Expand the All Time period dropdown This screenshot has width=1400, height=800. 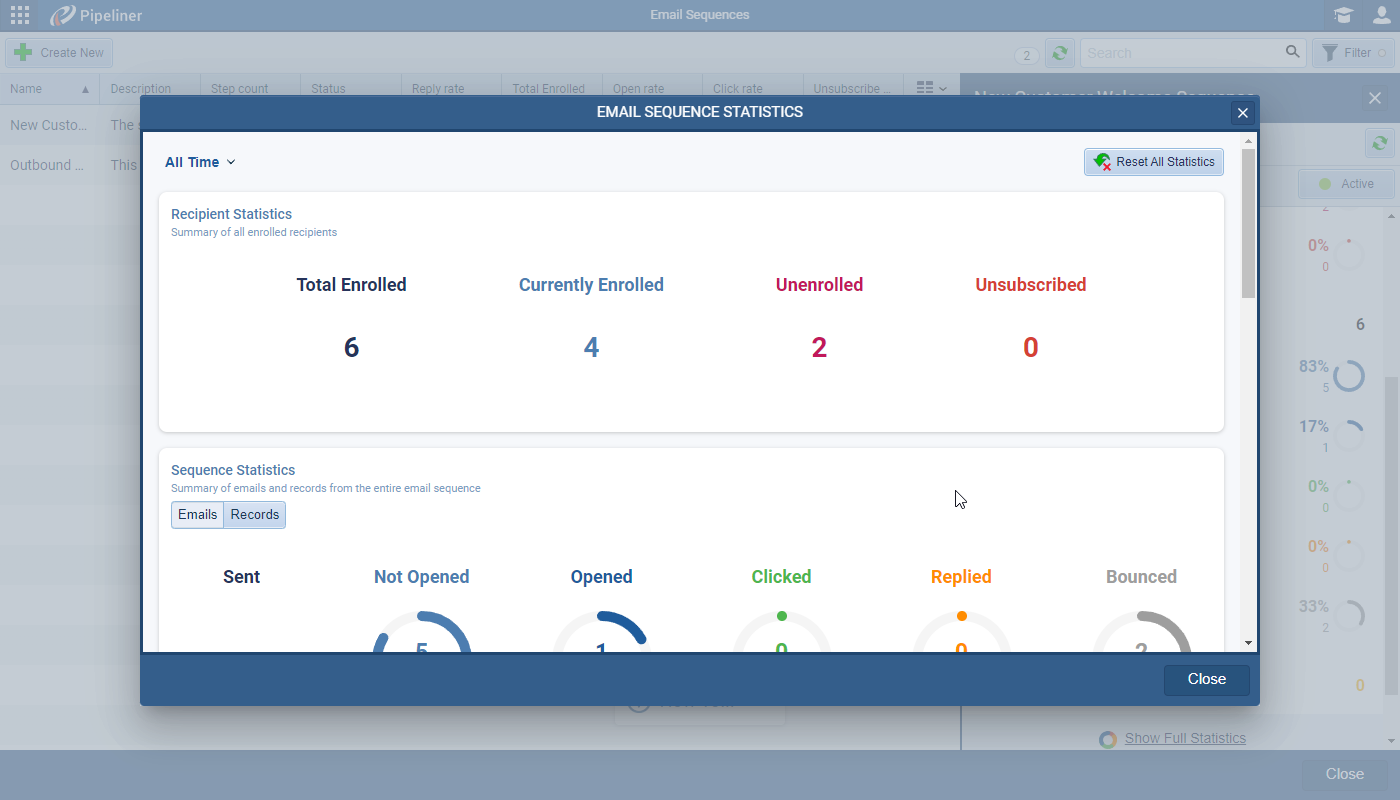pyautogui.click(x=200, y=162)
